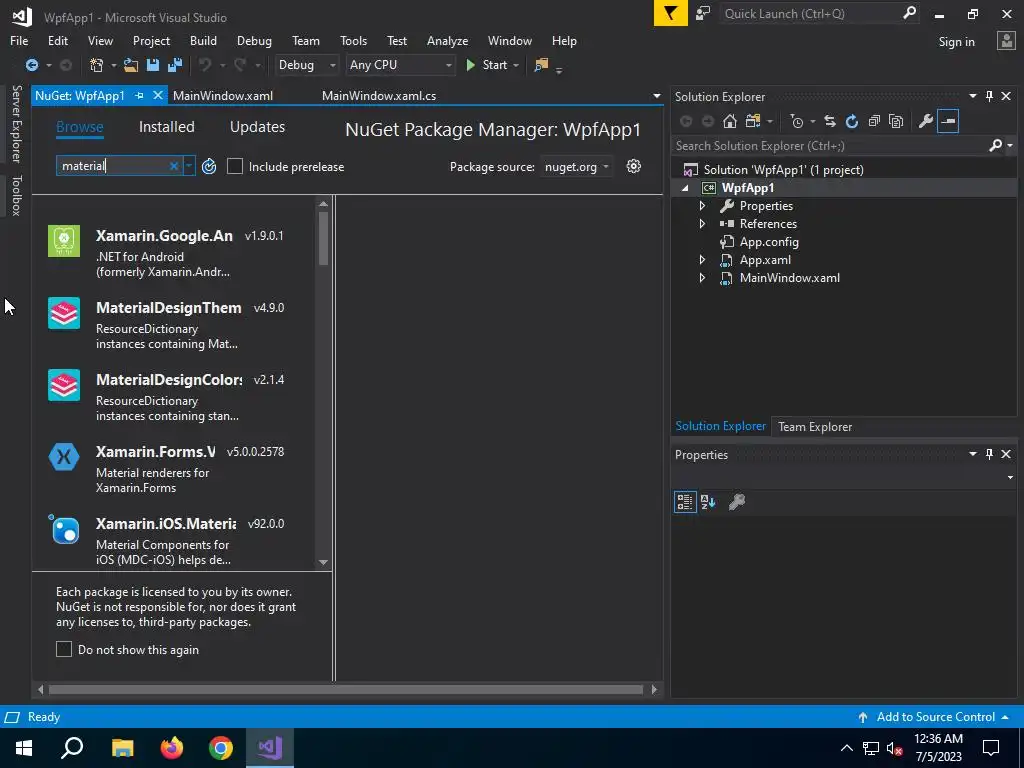Switch to Installed packages tab
The height and width of the screenshot is (768, 1024).
(167, 127)
